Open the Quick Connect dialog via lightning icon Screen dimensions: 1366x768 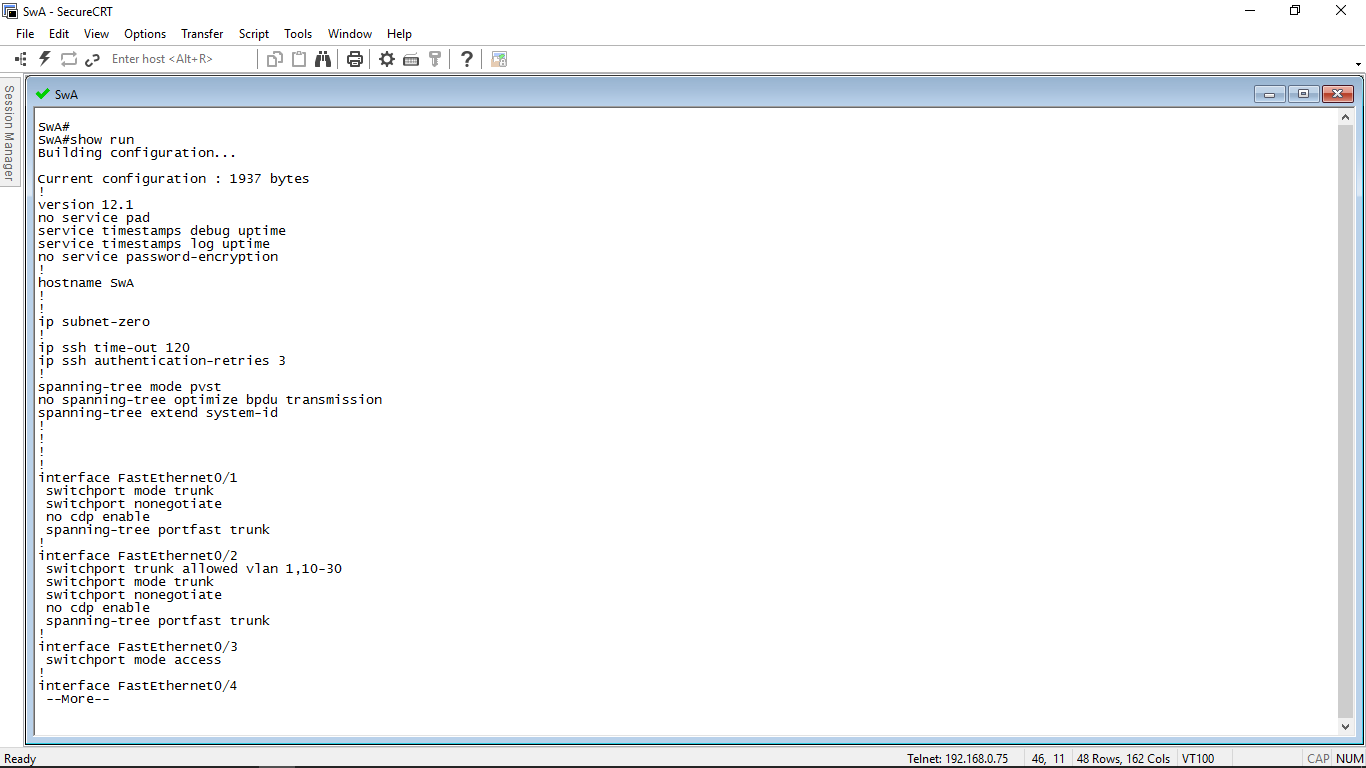(44, 59)
